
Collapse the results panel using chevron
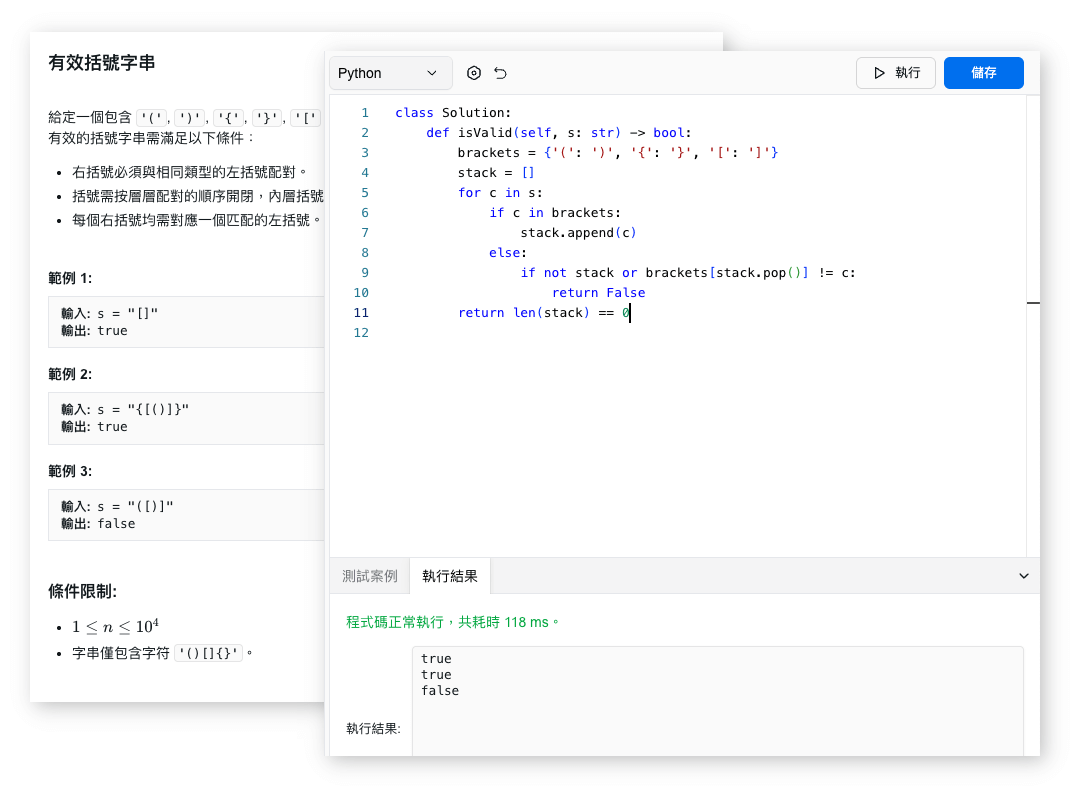[x=1023, y=576]
